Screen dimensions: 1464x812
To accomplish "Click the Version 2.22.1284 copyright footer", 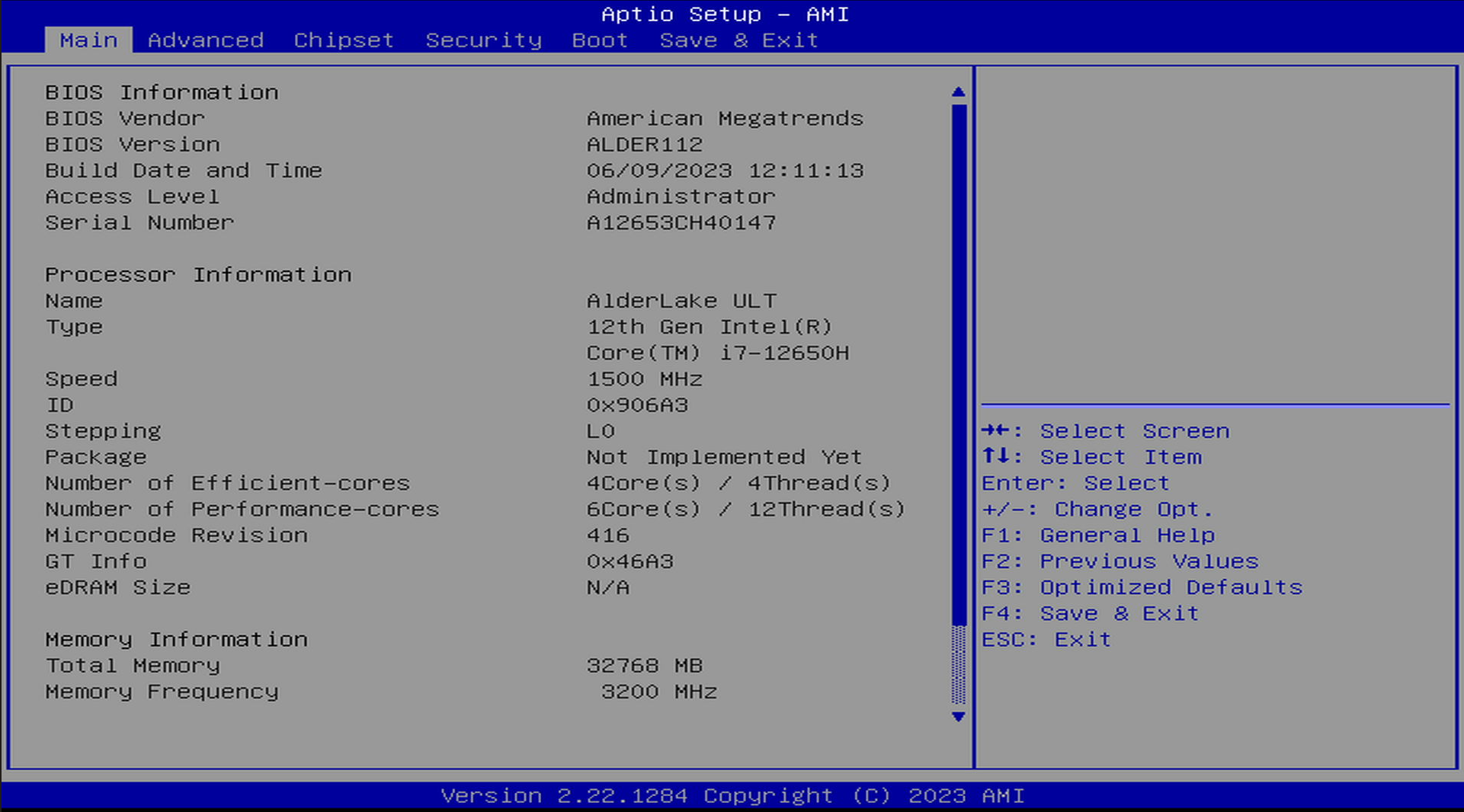I will (732, 795).
